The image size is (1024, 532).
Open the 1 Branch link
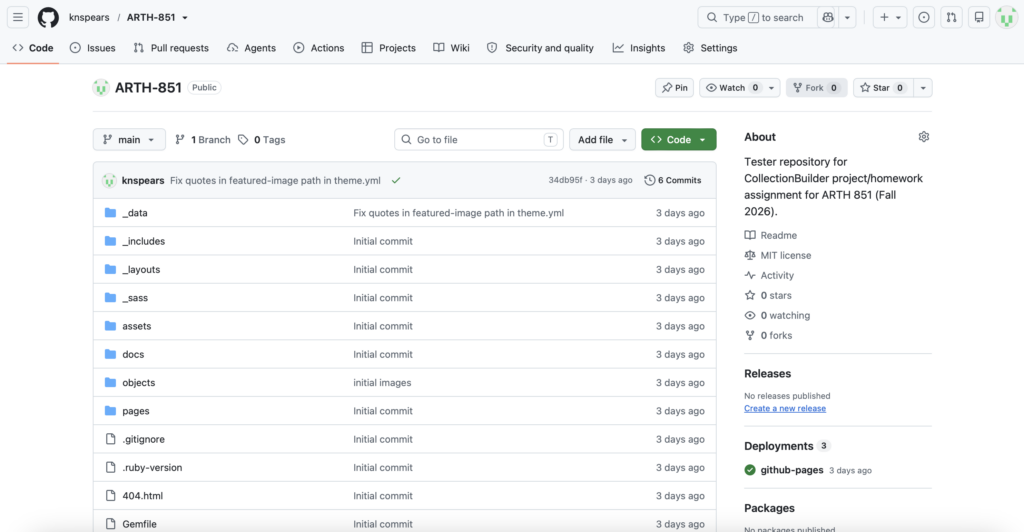(202, 140)
